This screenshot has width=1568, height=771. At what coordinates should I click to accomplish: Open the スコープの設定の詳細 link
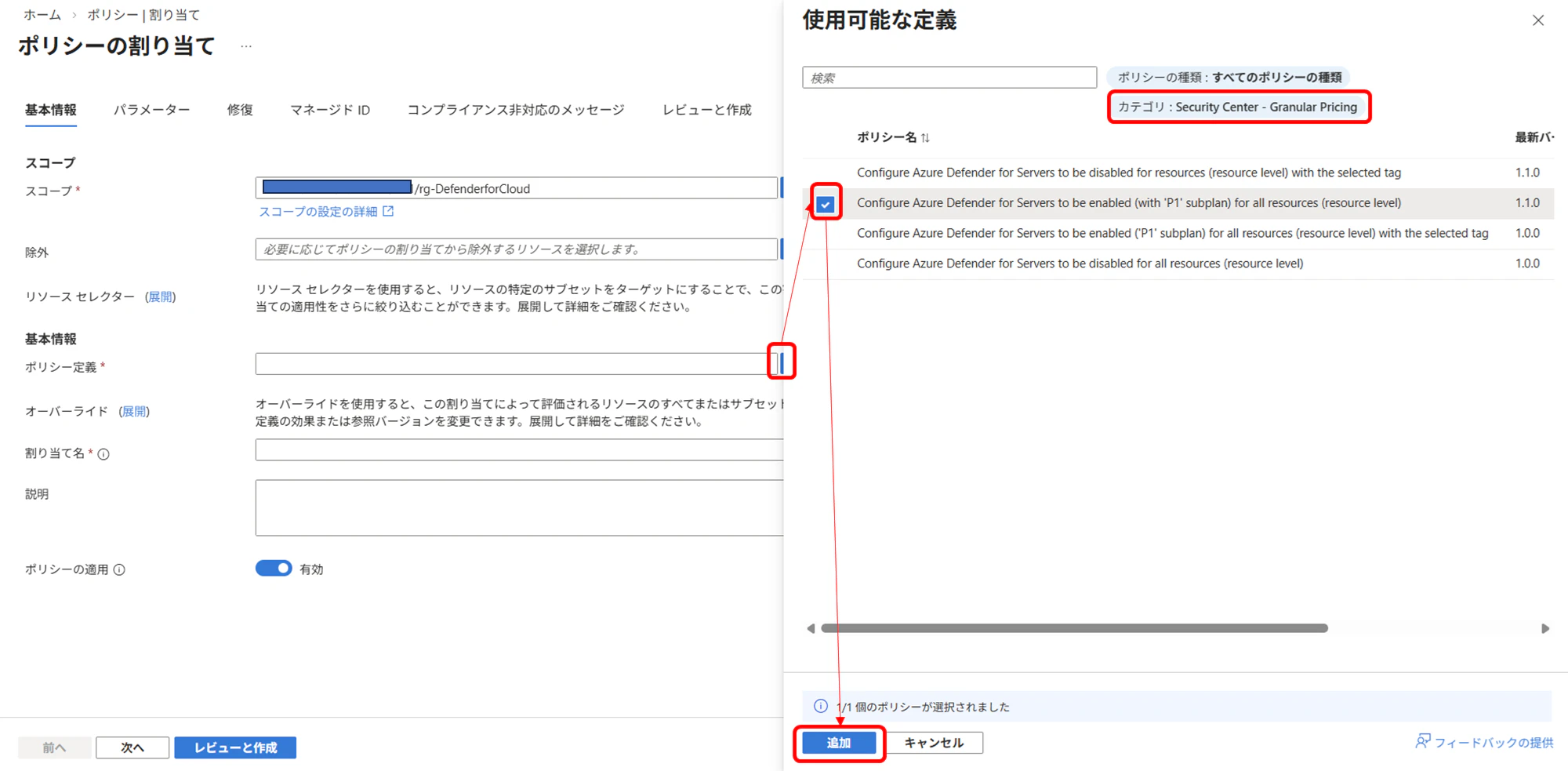318,212
